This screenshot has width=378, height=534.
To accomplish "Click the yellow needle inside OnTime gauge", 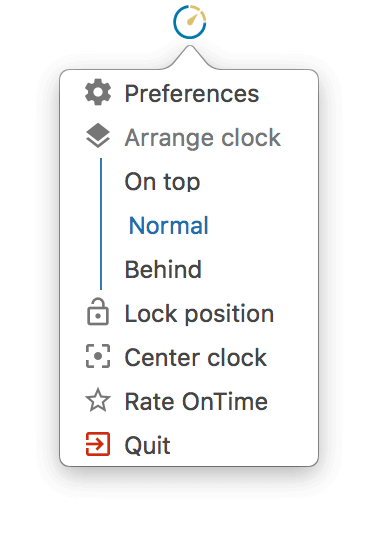I will (x=191, y=19).
